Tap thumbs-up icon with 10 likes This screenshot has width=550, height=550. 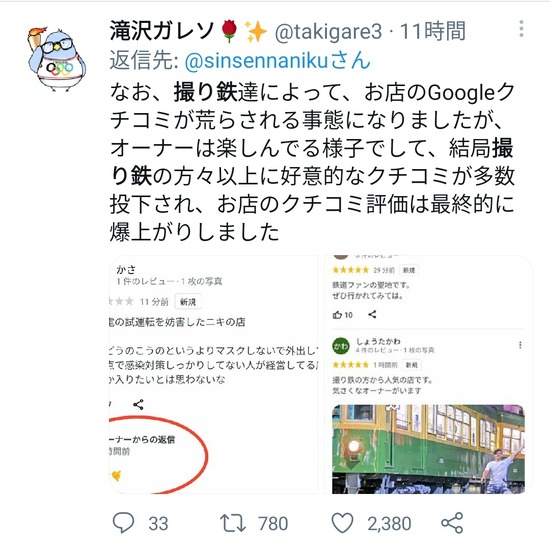(x=337, y=315)
